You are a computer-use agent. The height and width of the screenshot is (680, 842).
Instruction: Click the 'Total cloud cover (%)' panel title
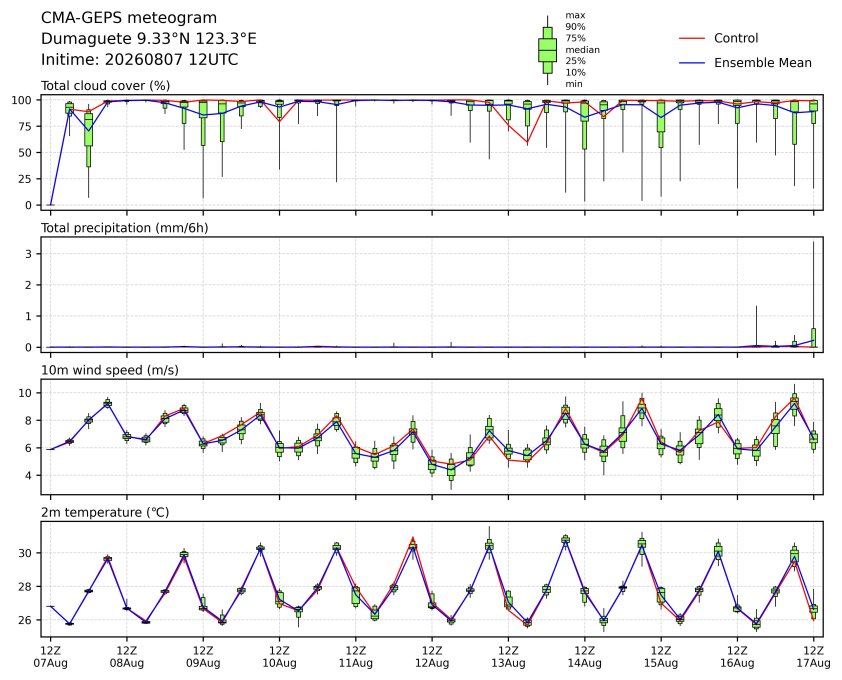click(x=106, y=86)
